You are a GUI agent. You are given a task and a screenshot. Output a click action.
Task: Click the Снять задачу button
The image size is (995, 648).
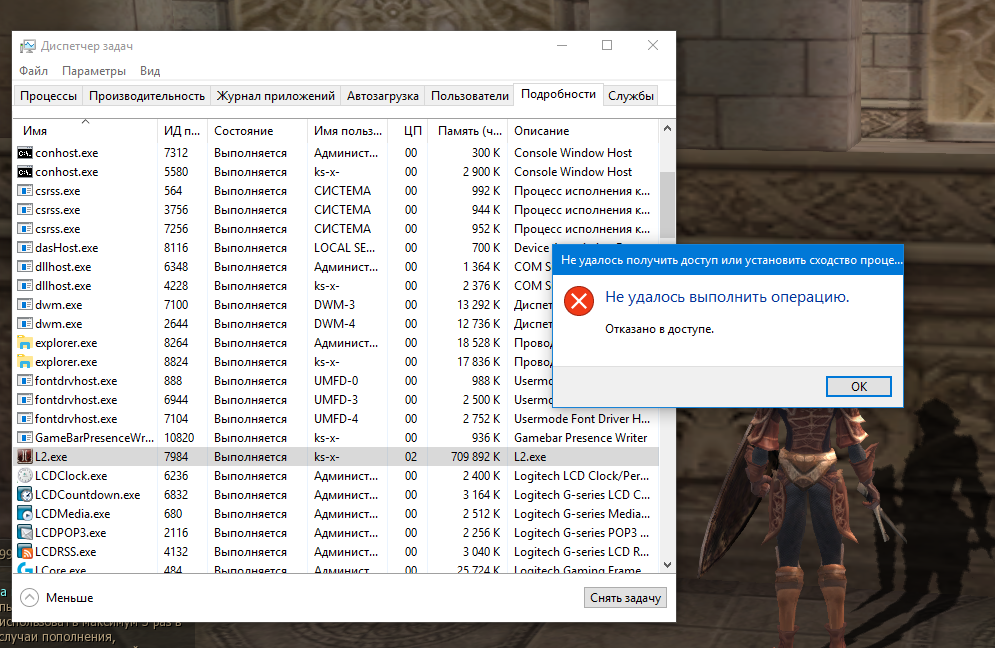(625, 597)
